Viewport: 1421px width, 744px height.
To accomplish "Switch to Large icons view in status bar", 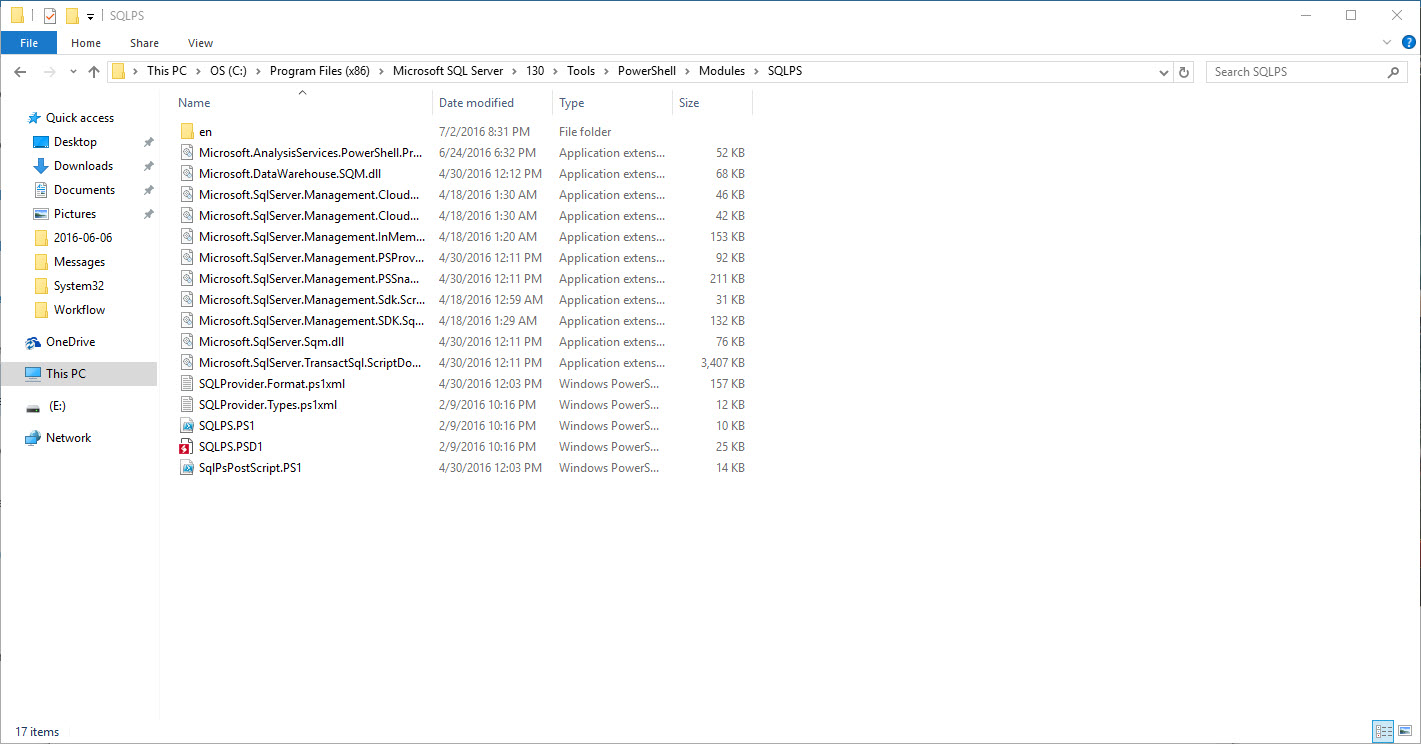I will coord(1405,732).
